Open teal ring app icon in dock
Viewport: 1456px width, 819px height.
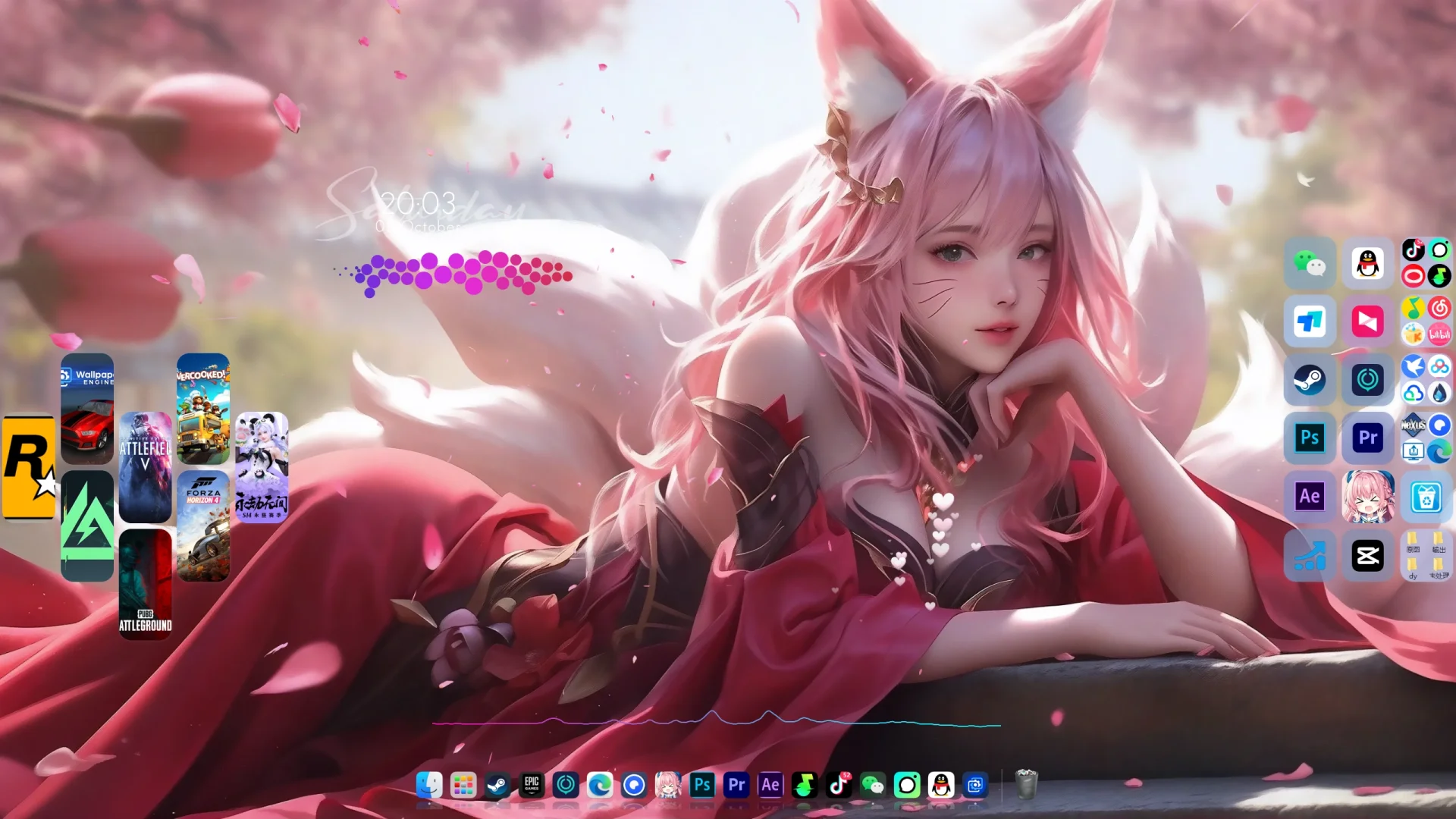(566, 785)
